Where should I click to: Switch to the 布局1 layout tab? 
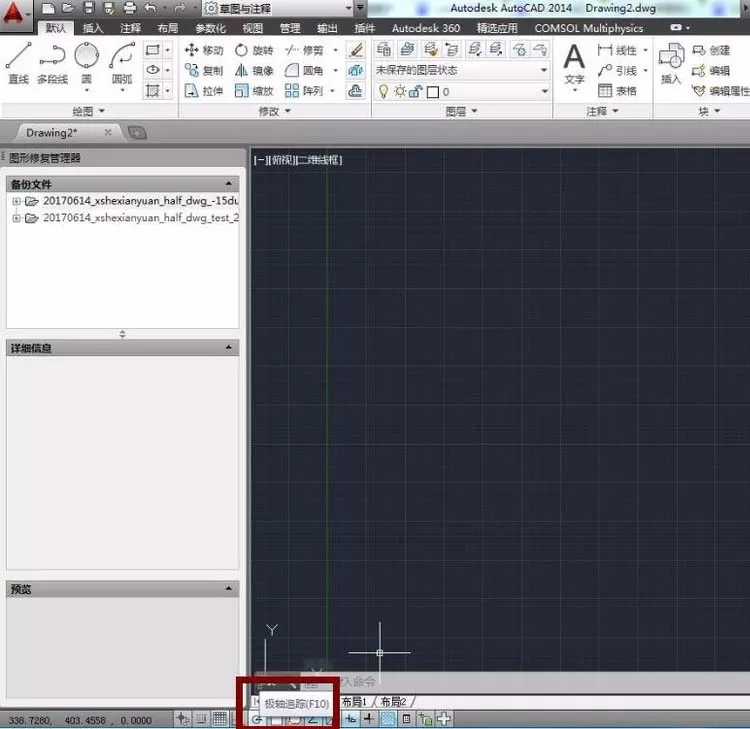coord(354,702)
